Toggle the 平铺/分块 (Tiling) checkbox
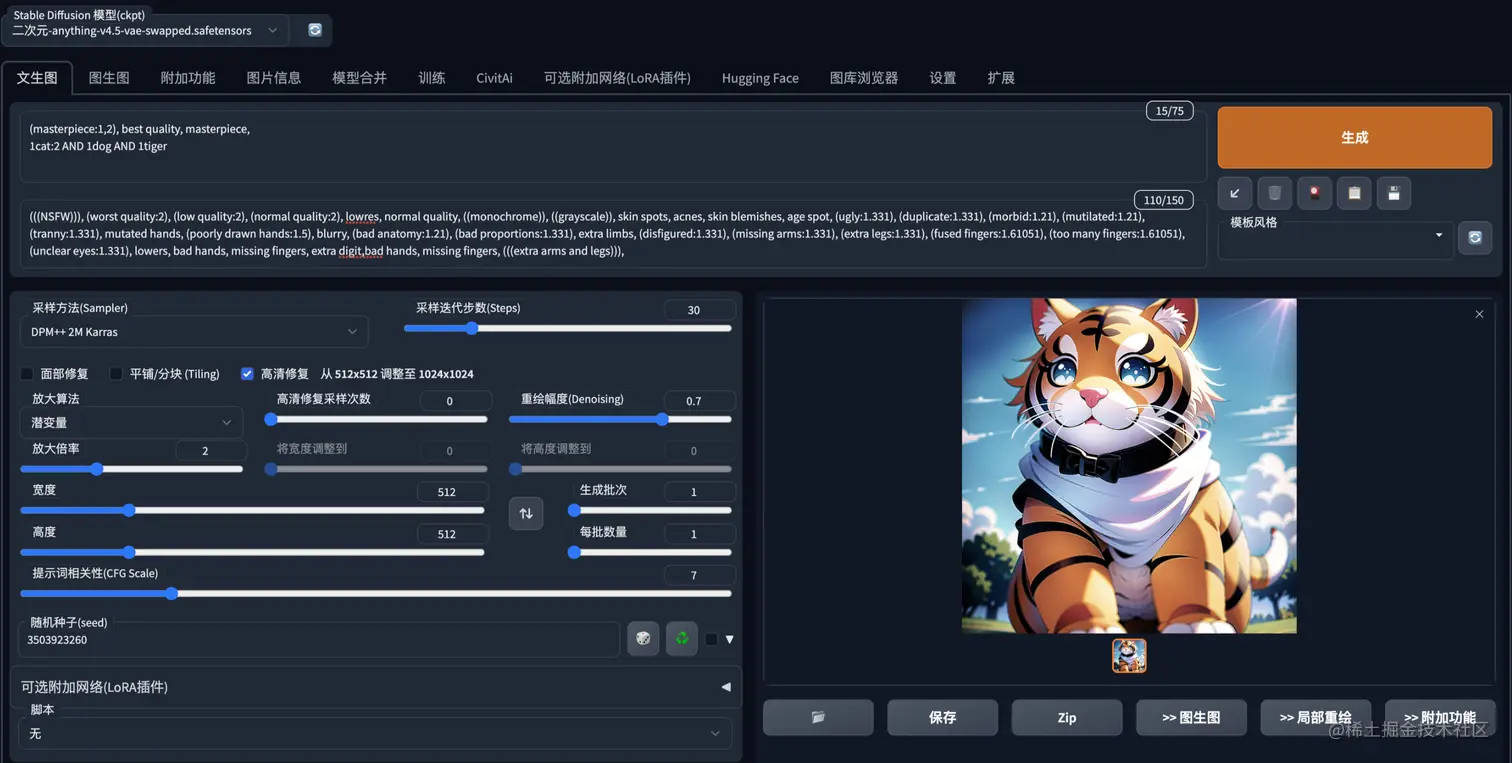Screen dimensions: 1512x763 pos(116,374)
